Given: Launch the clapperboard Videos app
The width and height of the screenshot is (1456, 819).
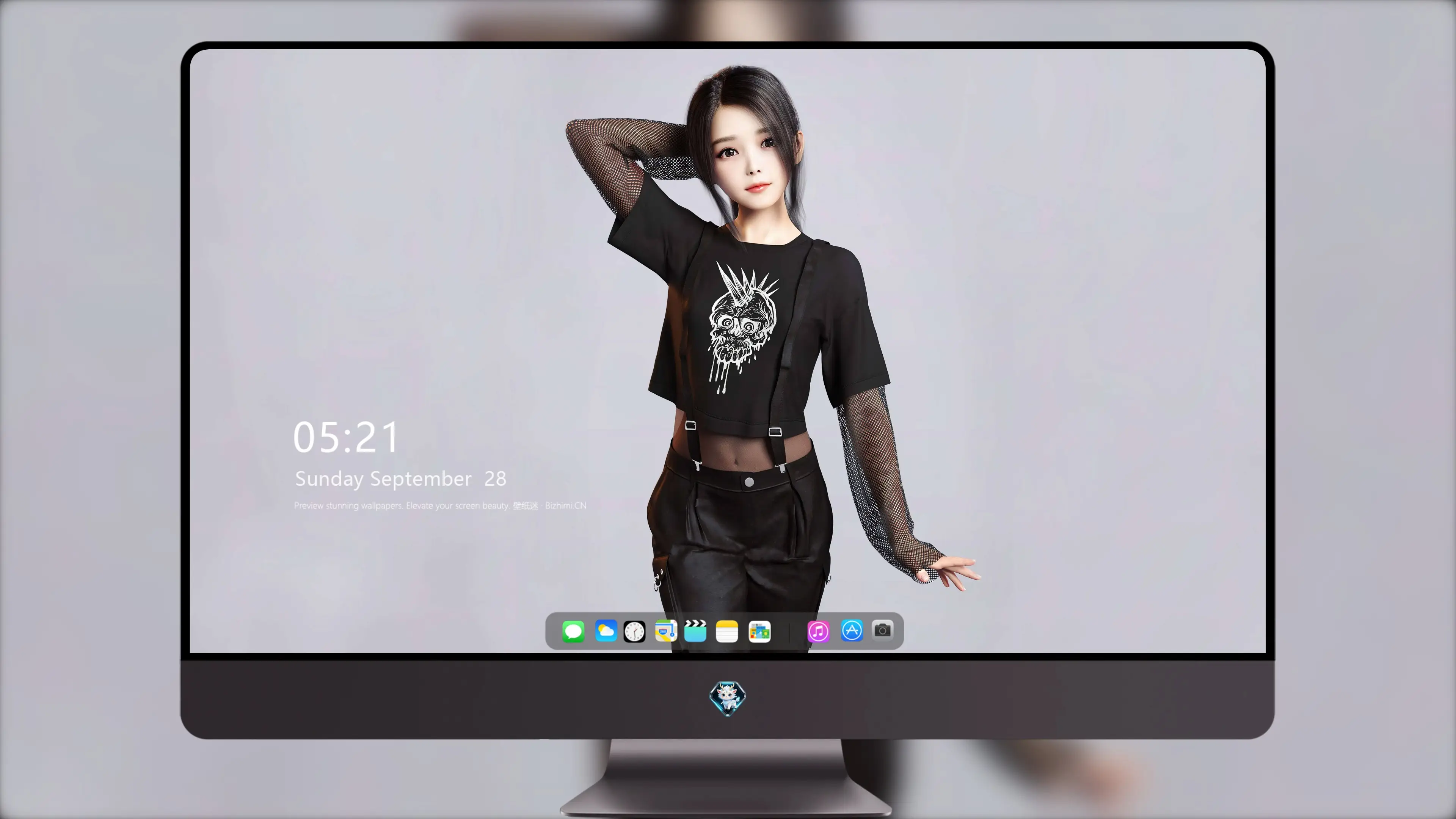Looking at the screenshot, I should [695, 631].
